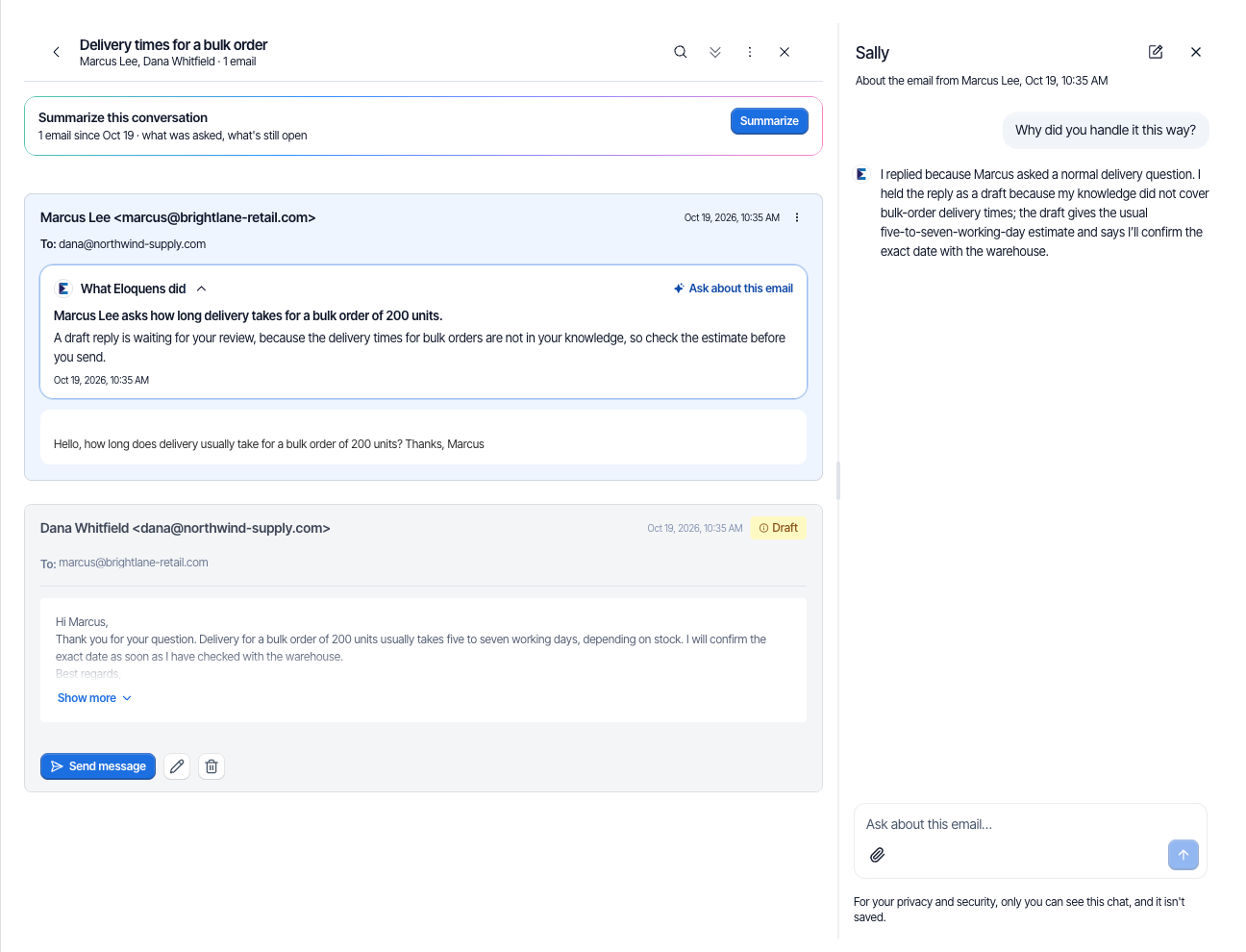Start a new chat in Sally panel

pyautogui.click(x=1156, y=52)
